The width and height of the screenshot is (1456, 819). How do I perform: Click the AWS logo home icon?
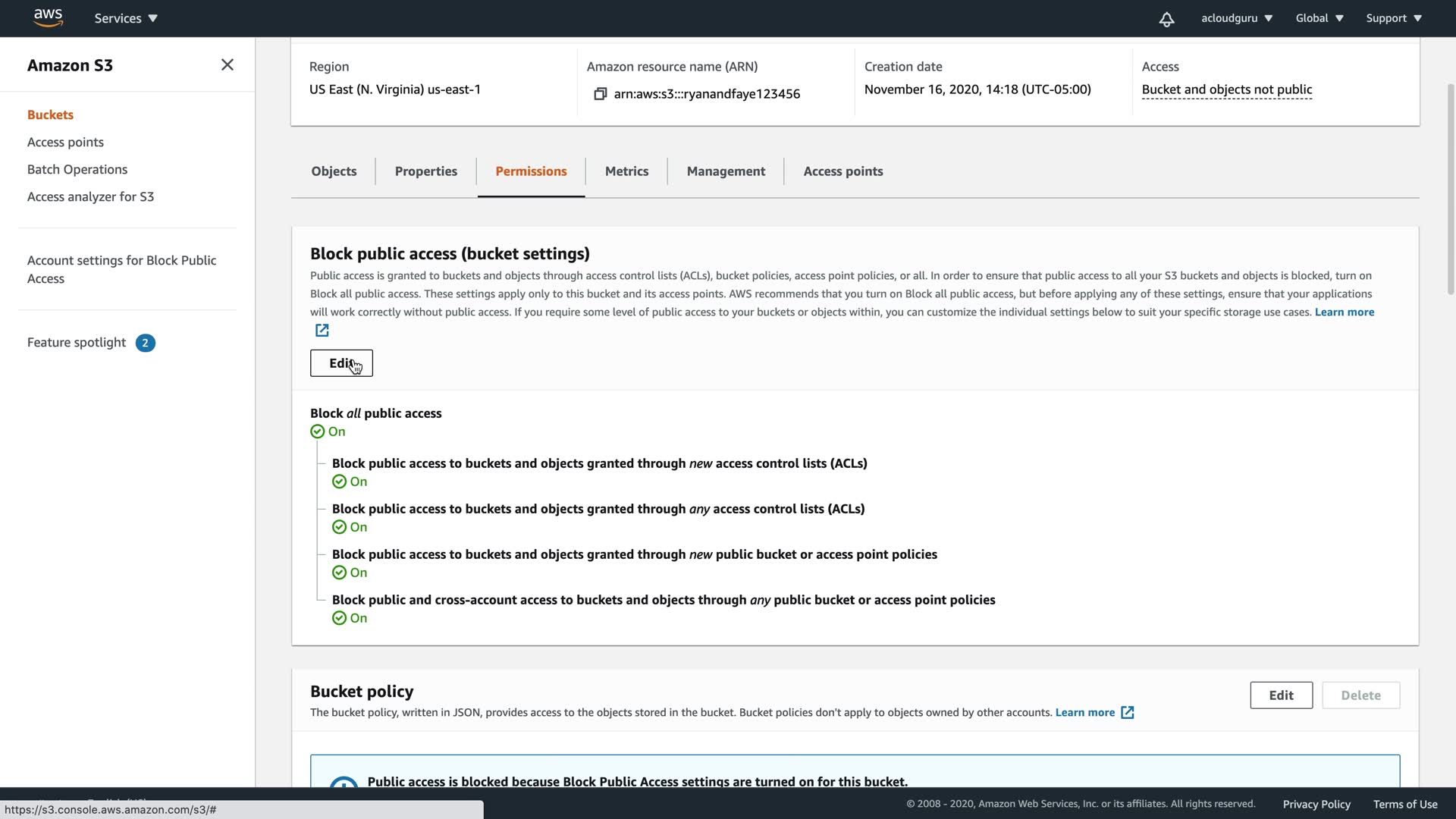coord(48,17)
